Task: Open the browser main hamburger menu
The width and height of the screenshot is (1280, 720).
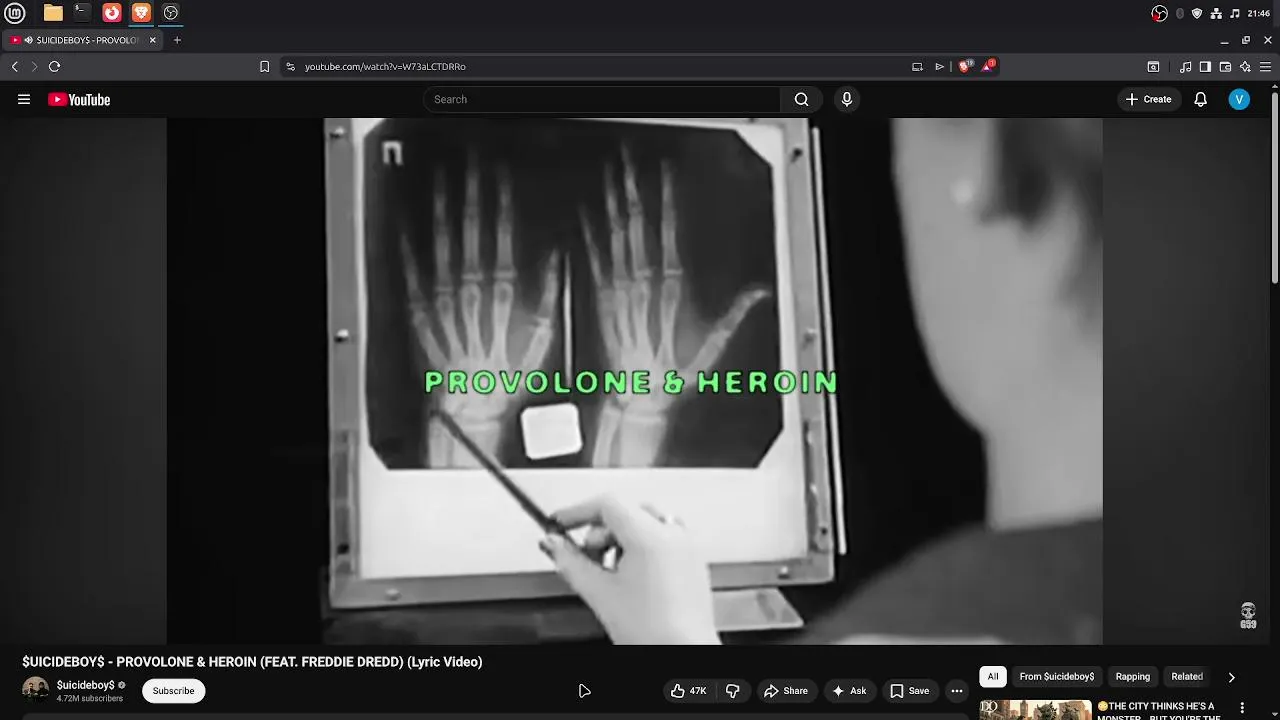Action: point(1268,67)
